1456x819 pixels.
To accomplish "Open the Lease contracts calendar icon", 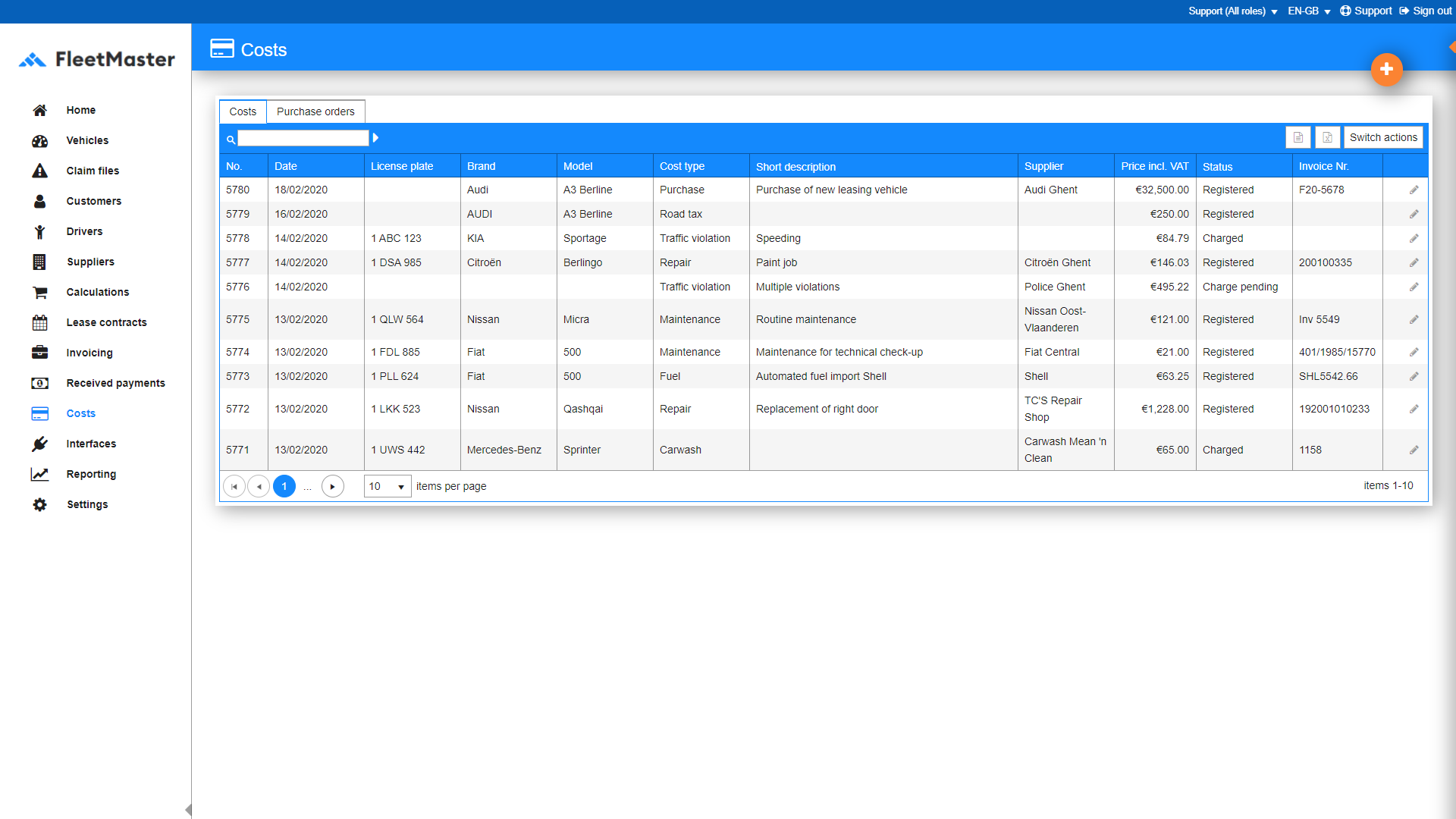I will [x=39, y=322].
